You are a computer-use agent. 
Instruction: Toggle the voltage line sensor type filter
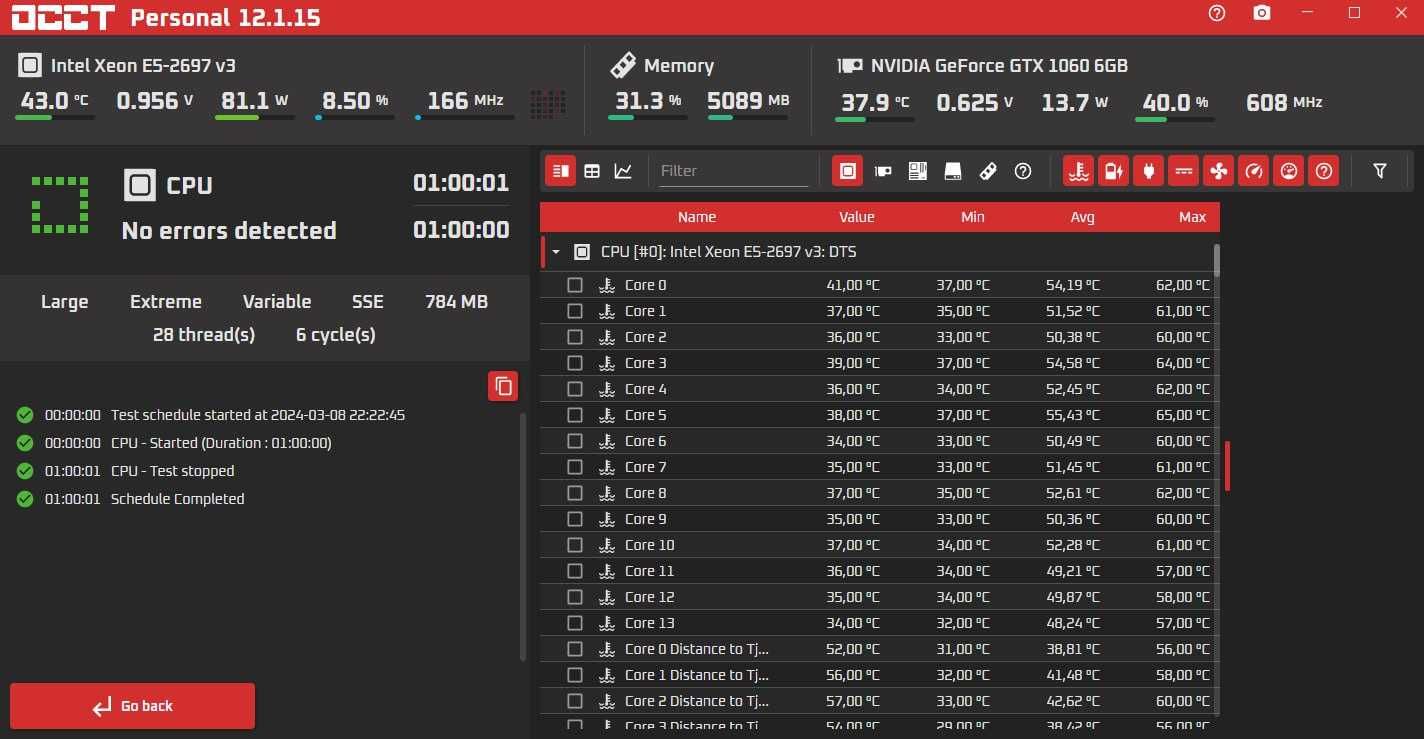click(1184, 171)
